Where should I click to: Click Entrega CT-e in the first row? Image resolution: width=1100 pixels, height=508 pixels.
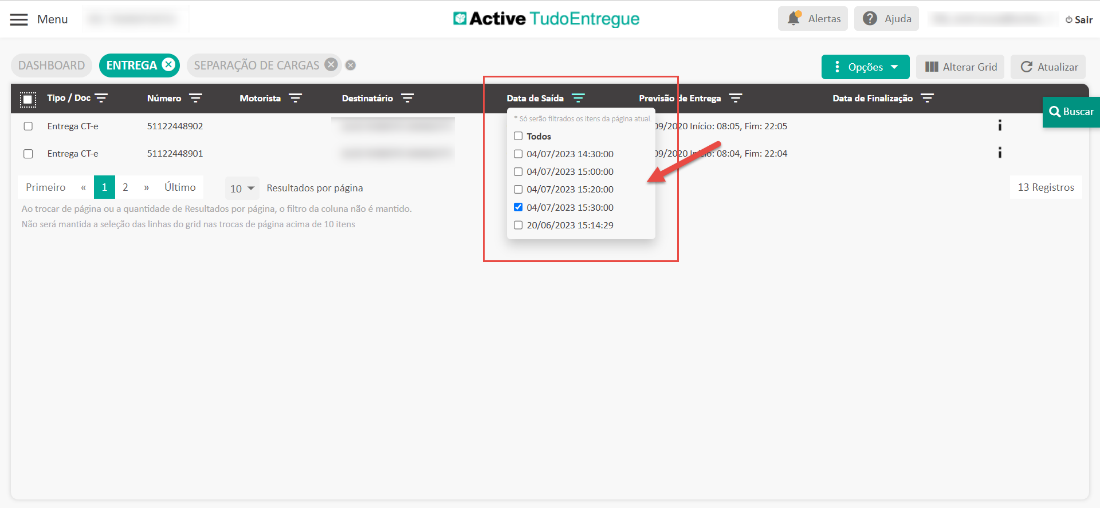point(73,126)
